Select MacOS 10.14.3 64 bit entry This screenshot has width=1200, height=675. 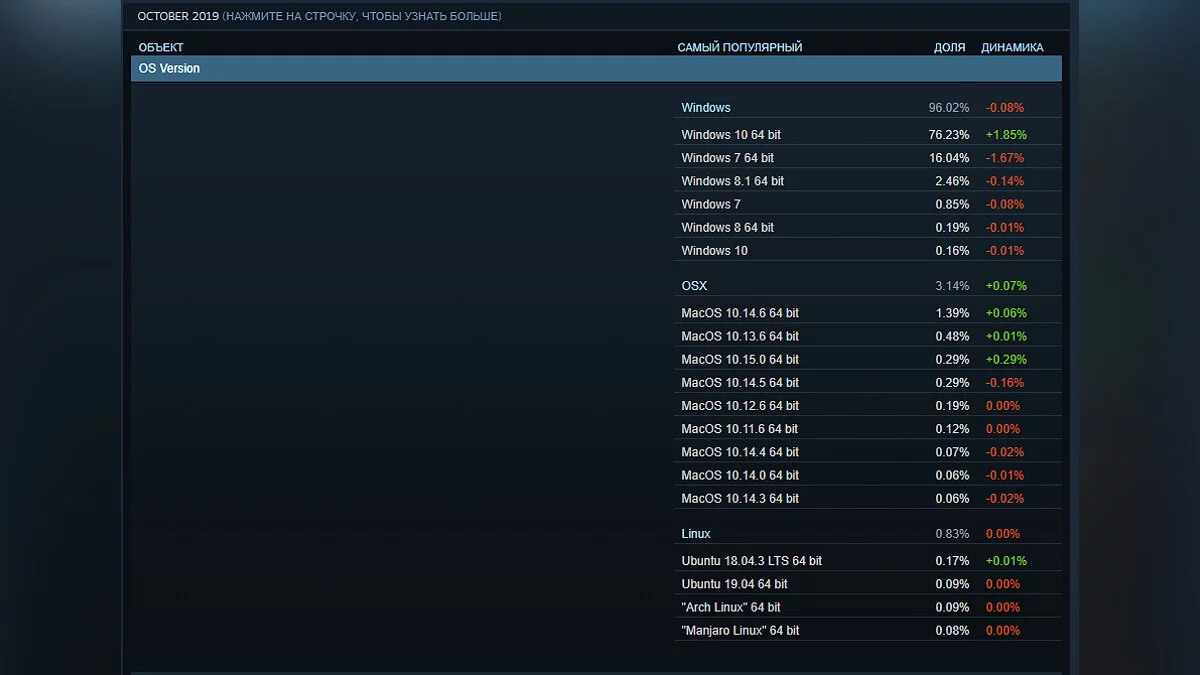pos(868,497)
